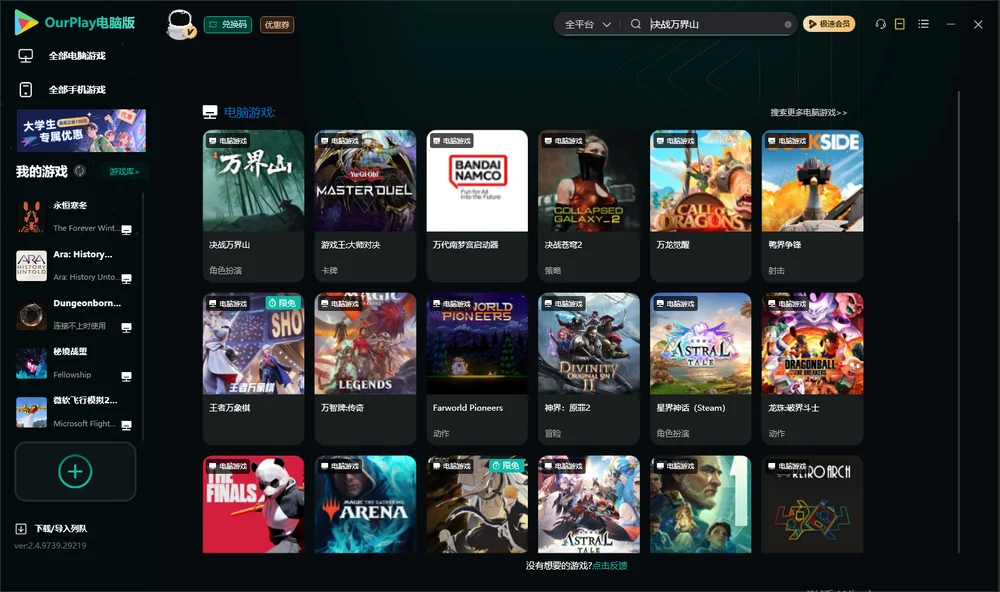The image size is (1000, 592).
Task: Open 微软飞行模拟 in my games list
Action: coord(75,411)
